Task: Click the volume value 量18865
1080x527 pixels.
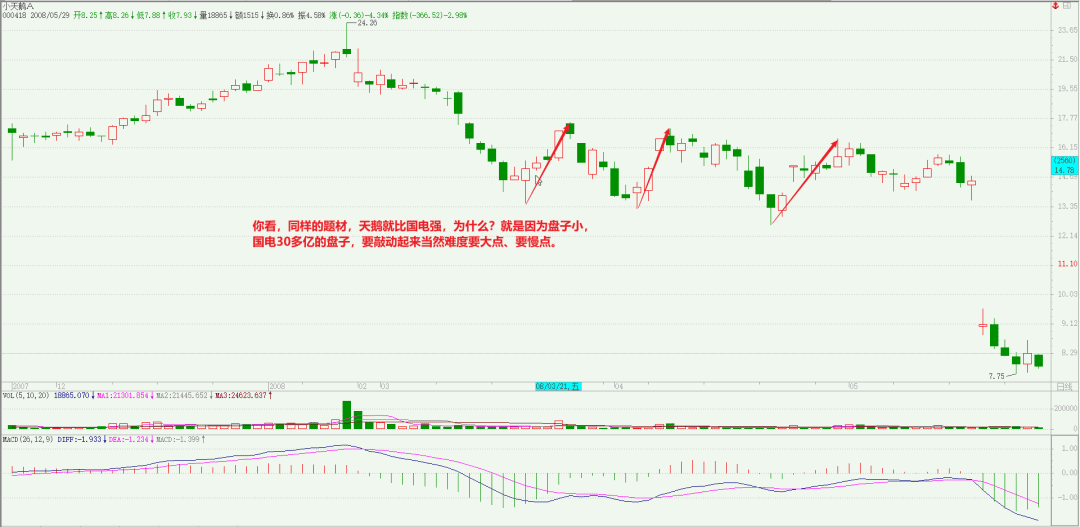Action: click(x=213, y=13)
